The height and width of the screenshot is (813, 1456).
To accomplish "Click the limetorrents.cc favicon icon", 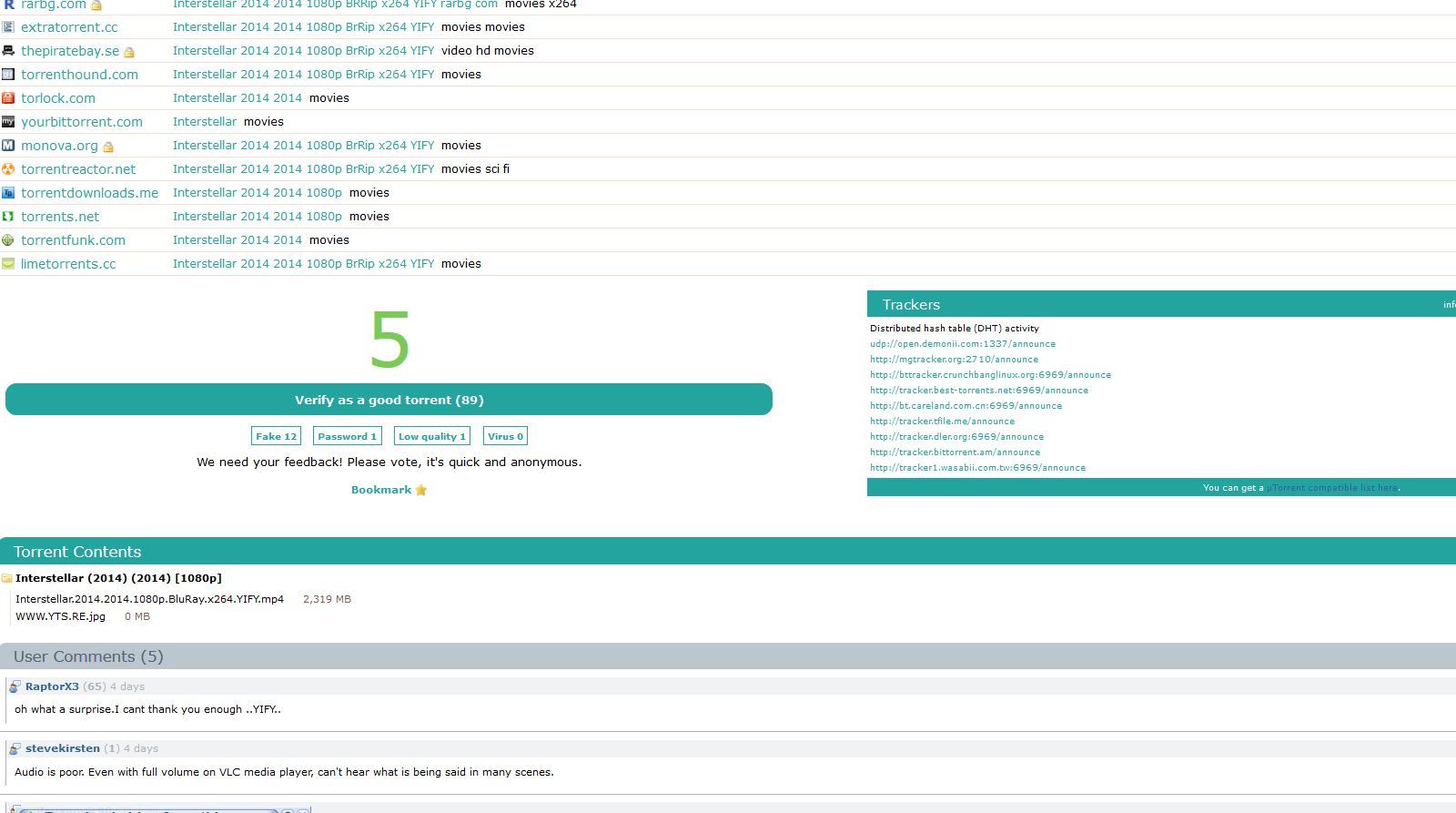I will coord(8,263).
